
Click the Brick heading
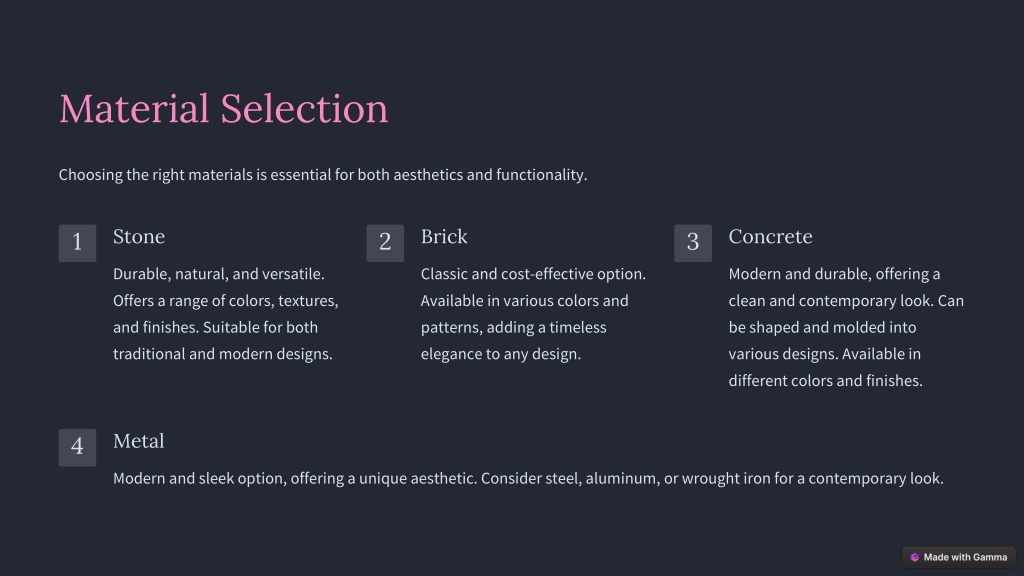click(x=444, y=236)
